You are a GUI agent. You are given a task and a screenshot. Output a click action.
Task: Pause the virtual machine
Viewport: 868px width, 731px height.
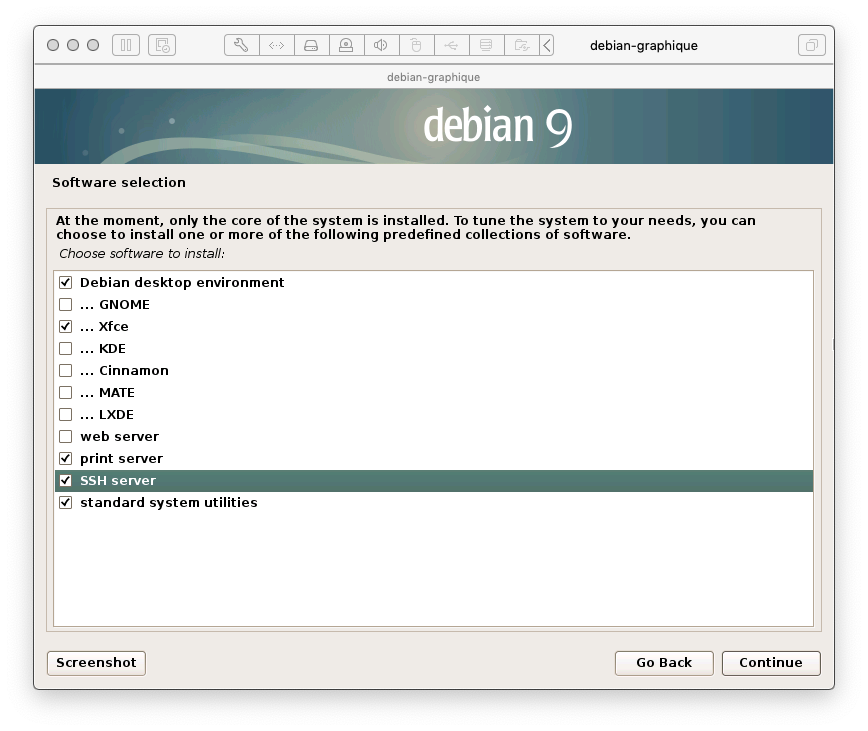click(126, 45)
